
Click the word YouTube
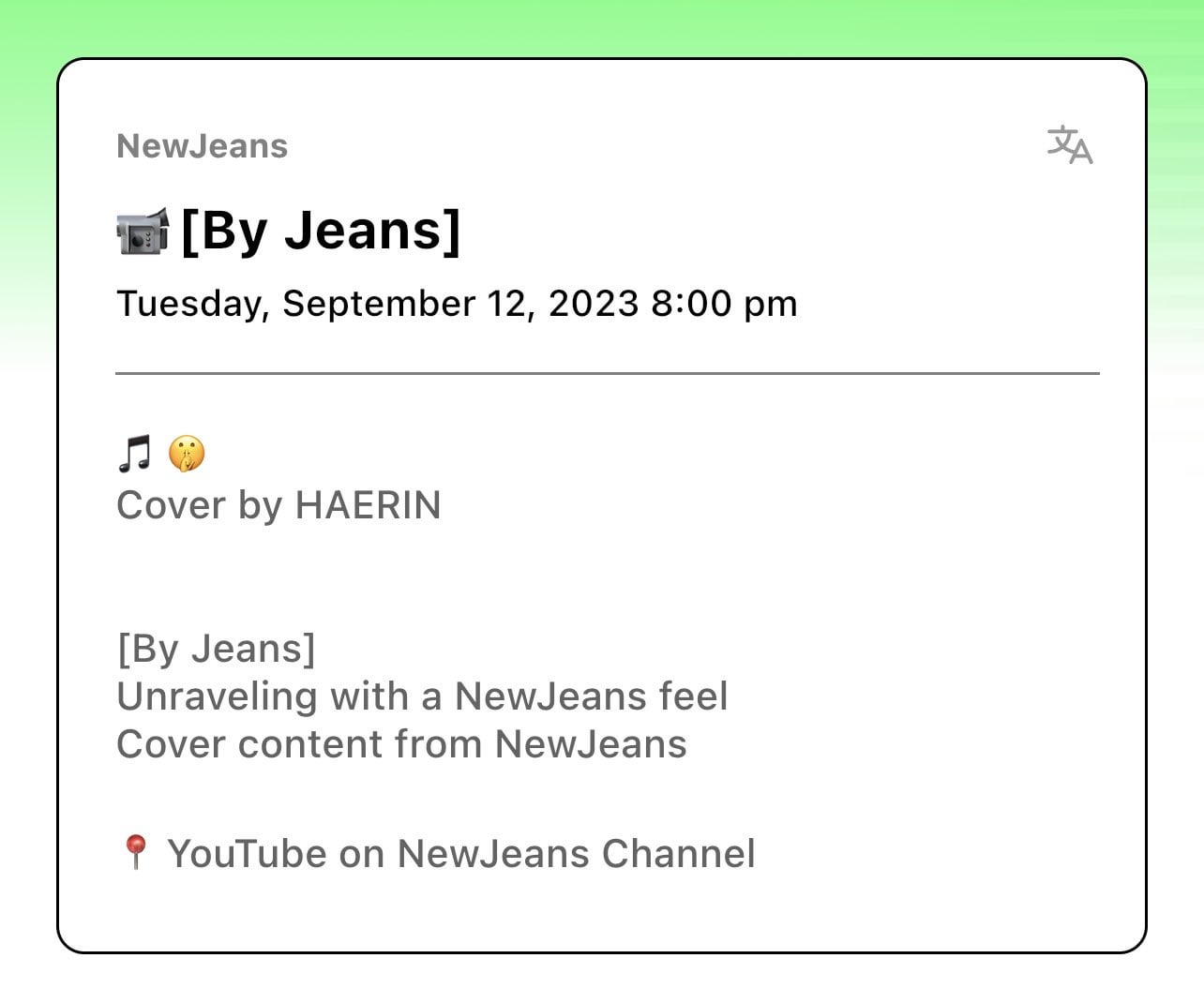click(248, 854)
